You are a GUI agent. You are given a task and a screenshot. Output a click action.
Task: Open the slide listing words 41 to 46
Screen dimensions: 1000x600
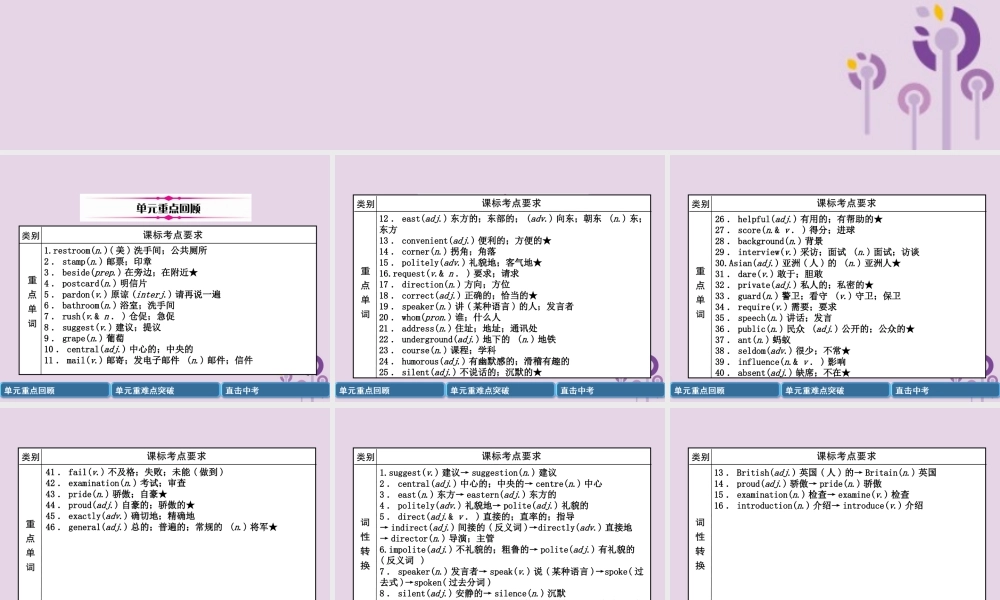pyautogui.click(x=165, y=504)
